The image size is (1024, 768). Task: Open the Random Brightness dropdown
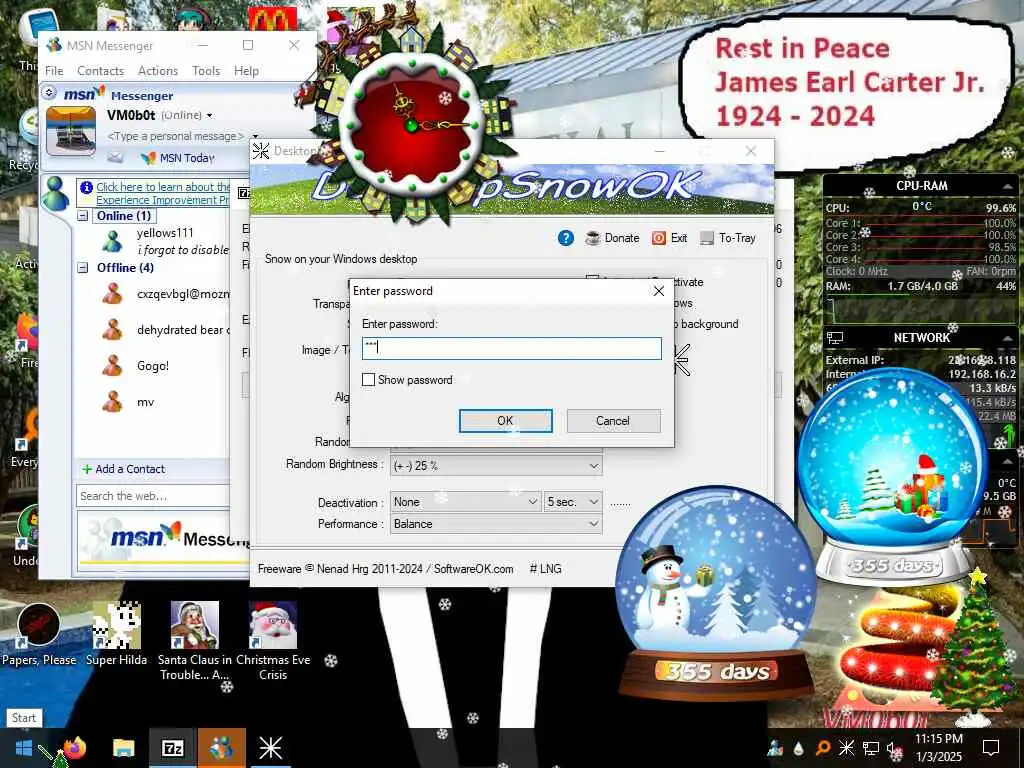coord(593,466)
